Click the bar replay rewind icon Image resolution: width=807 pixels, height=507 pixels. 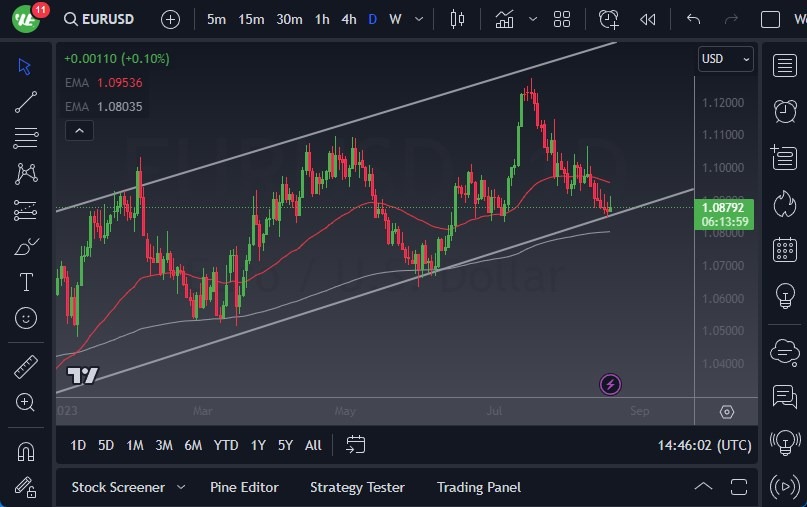648,19
